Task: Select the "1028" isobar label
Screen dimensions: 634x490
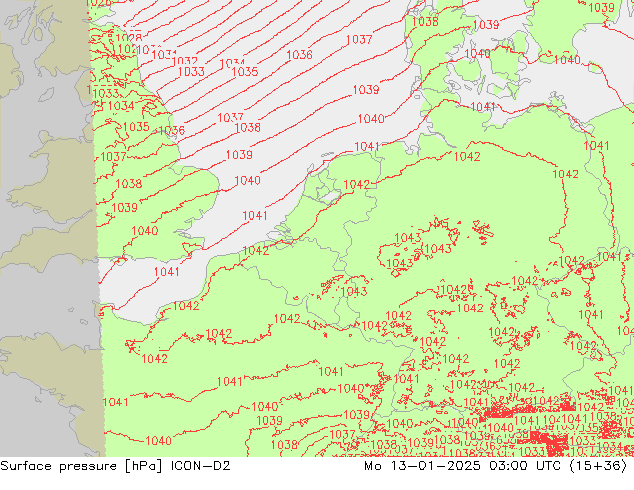Action: click(129, 38)
